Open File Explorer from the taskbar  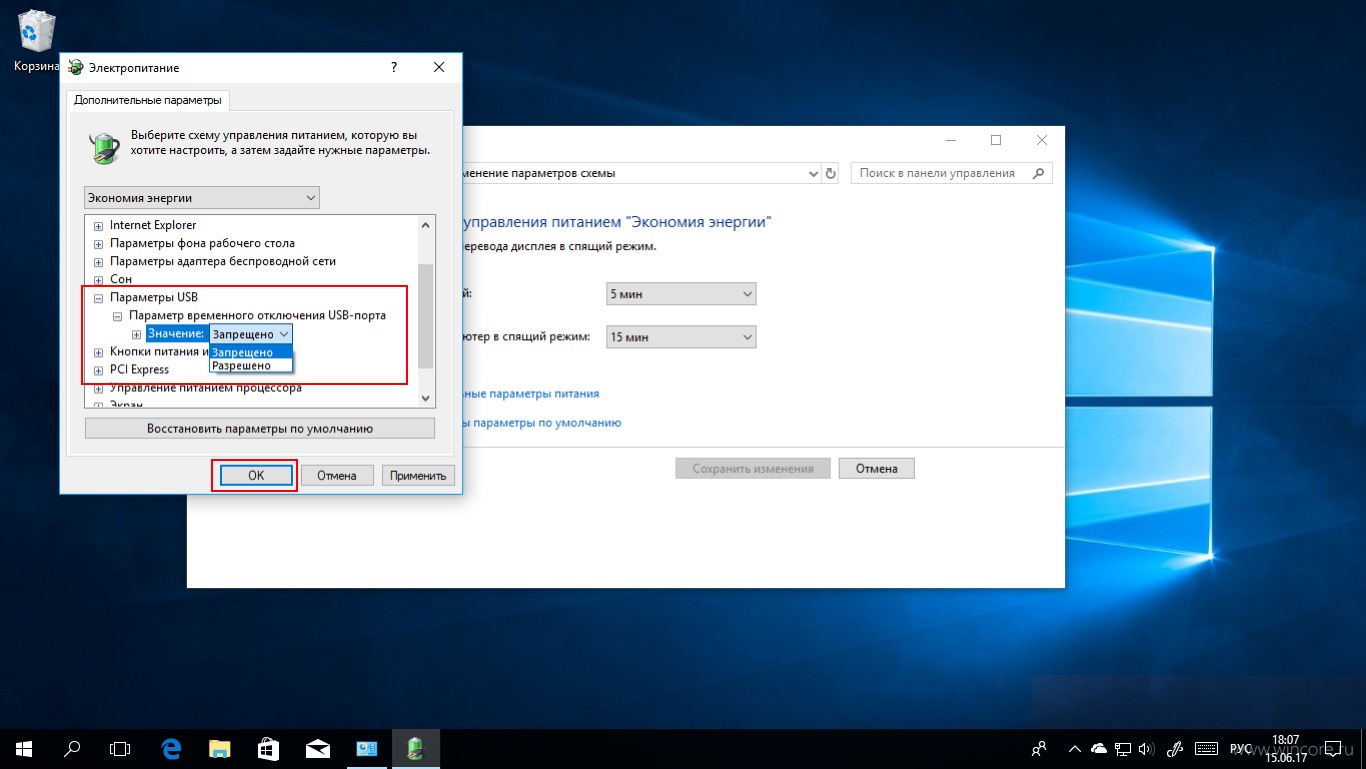(x=219, y=747)
